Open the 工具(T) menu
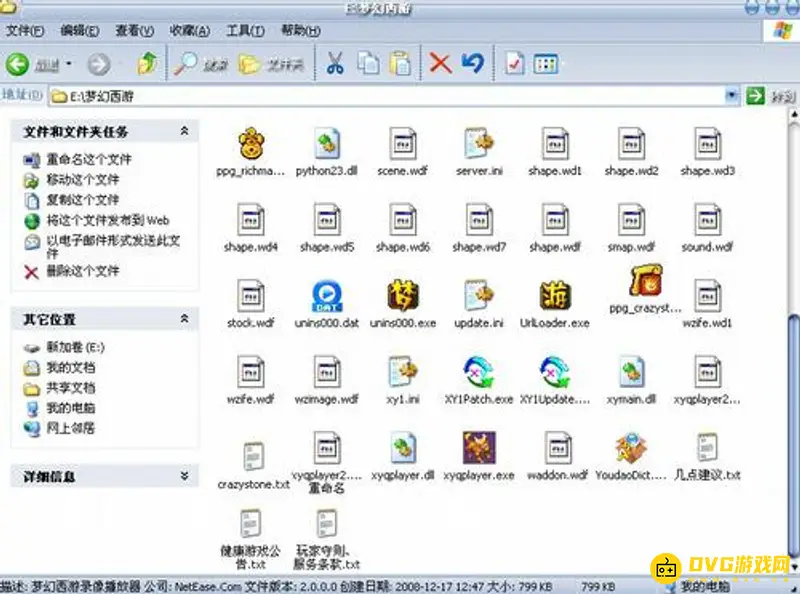The height and width of the screenshot is (594, 800). [x=245, y=31]
